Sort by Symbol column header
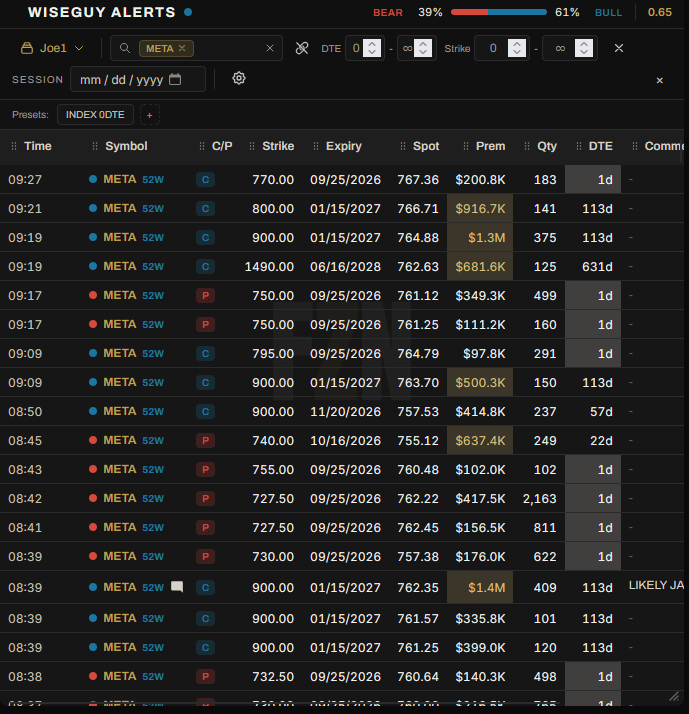This screenshot has width=689, height=714. 126,146
